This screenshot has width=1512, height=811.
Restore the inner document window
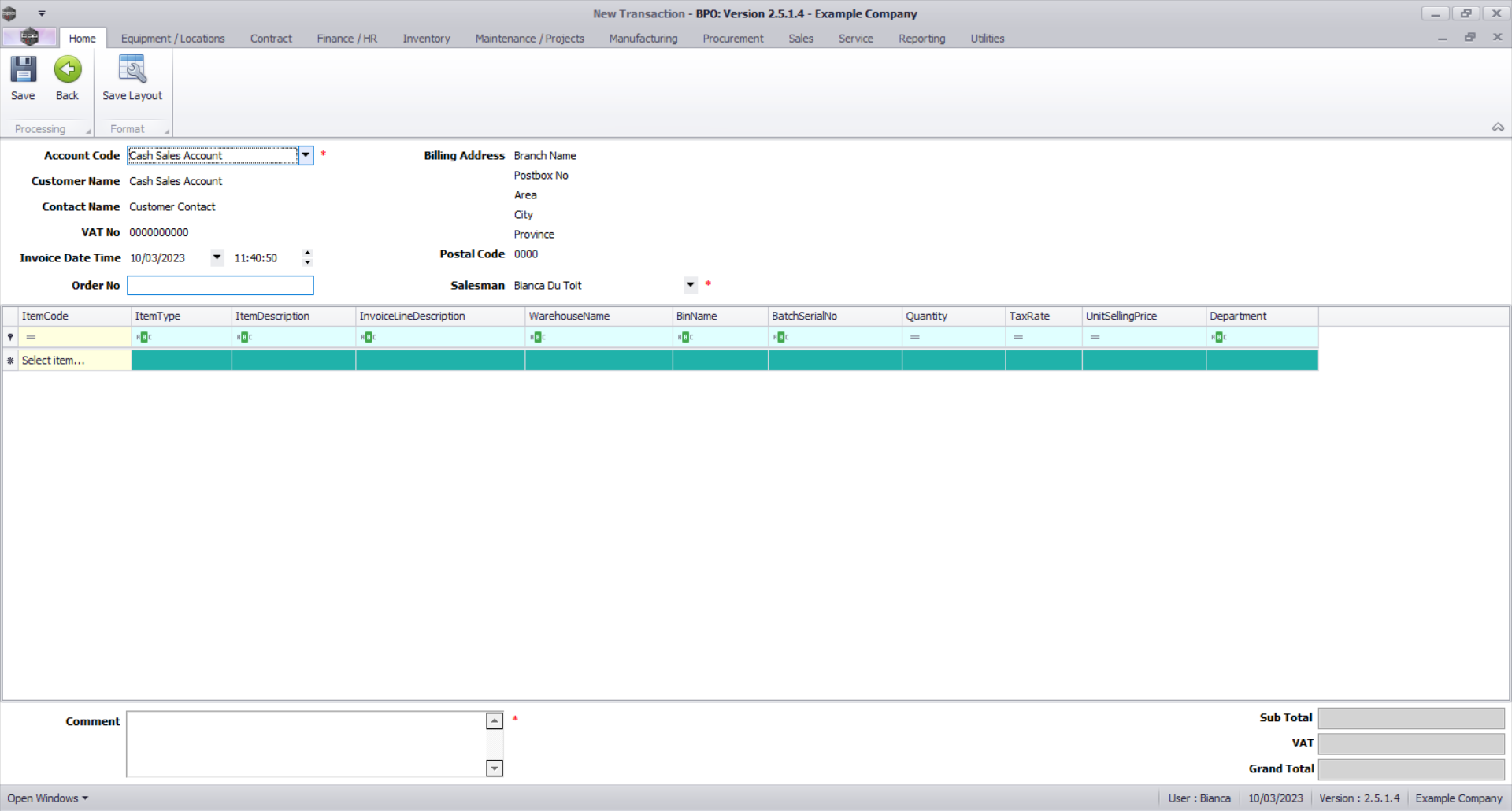pos(1469,37)
